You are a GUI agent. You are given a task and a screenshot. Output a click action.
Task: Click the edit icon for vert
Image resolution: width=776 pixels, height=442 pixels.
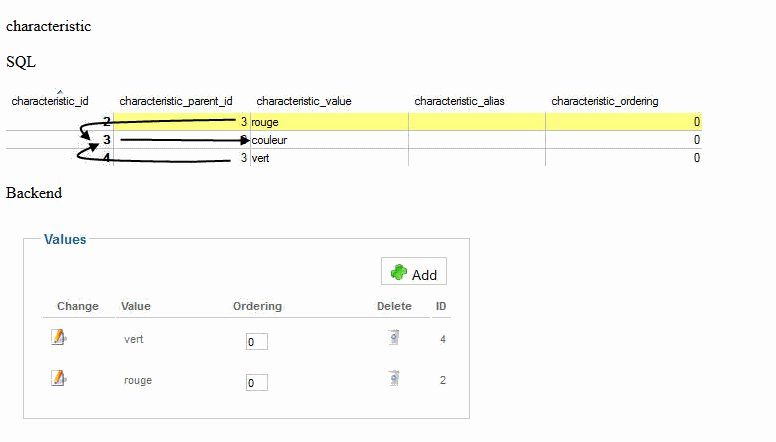click(x=58, y=337)
